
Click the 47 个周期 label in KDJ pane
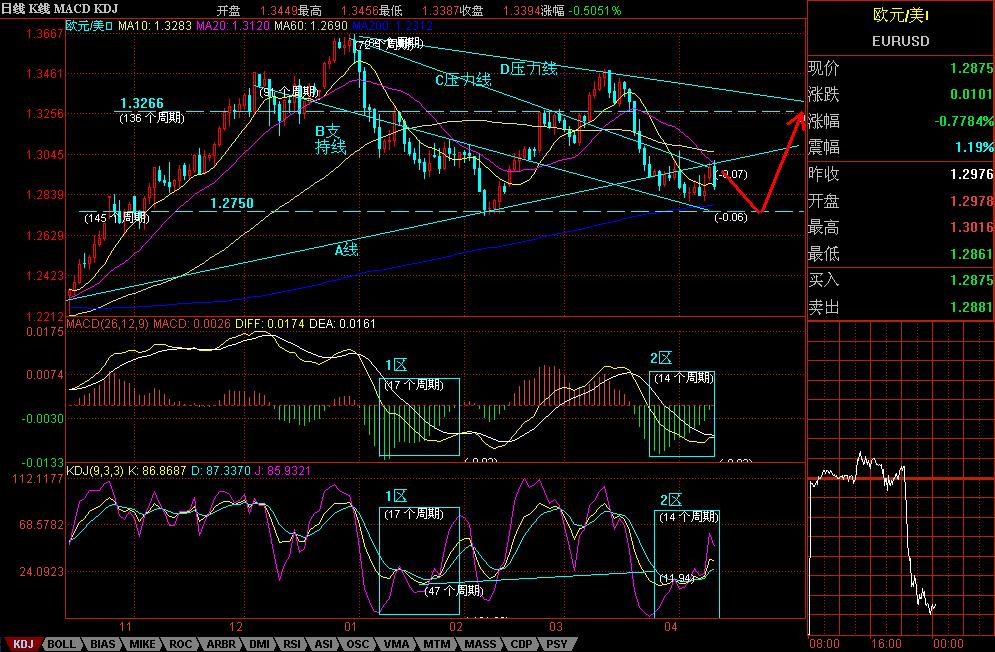(454, 590)
